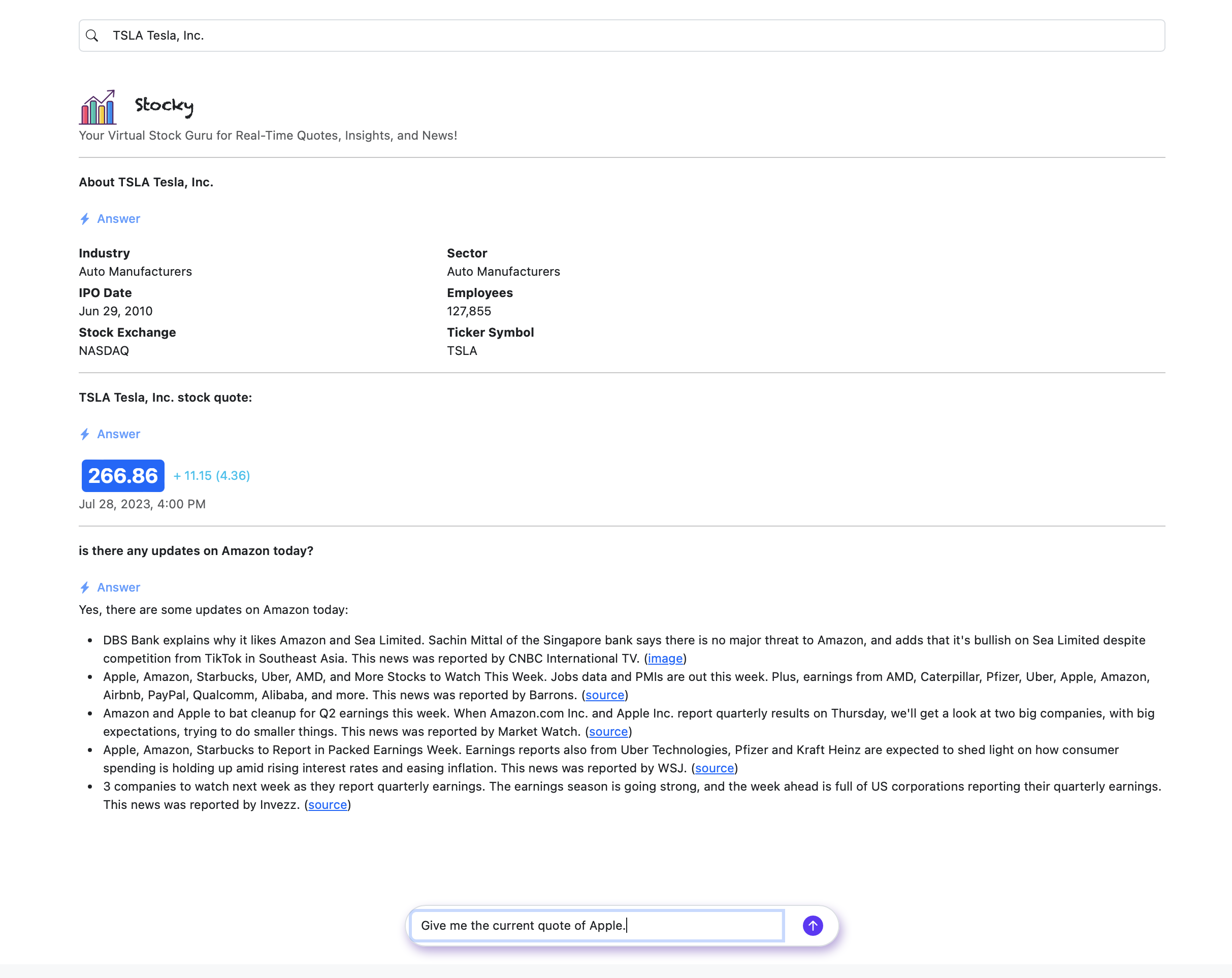Open the CNBC image link
1232x978 pixels.
click(x=665, y=658)
